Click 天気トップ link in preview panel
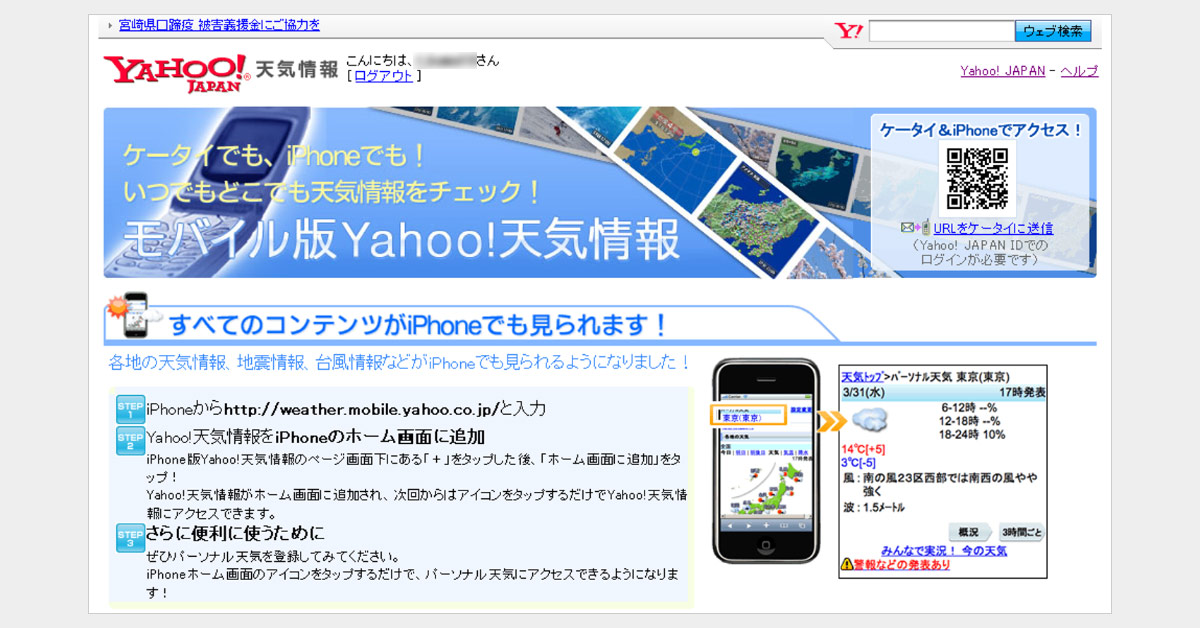Viewport: 1200px width, 628px height. pyautogui.click(x=861, y=377)
